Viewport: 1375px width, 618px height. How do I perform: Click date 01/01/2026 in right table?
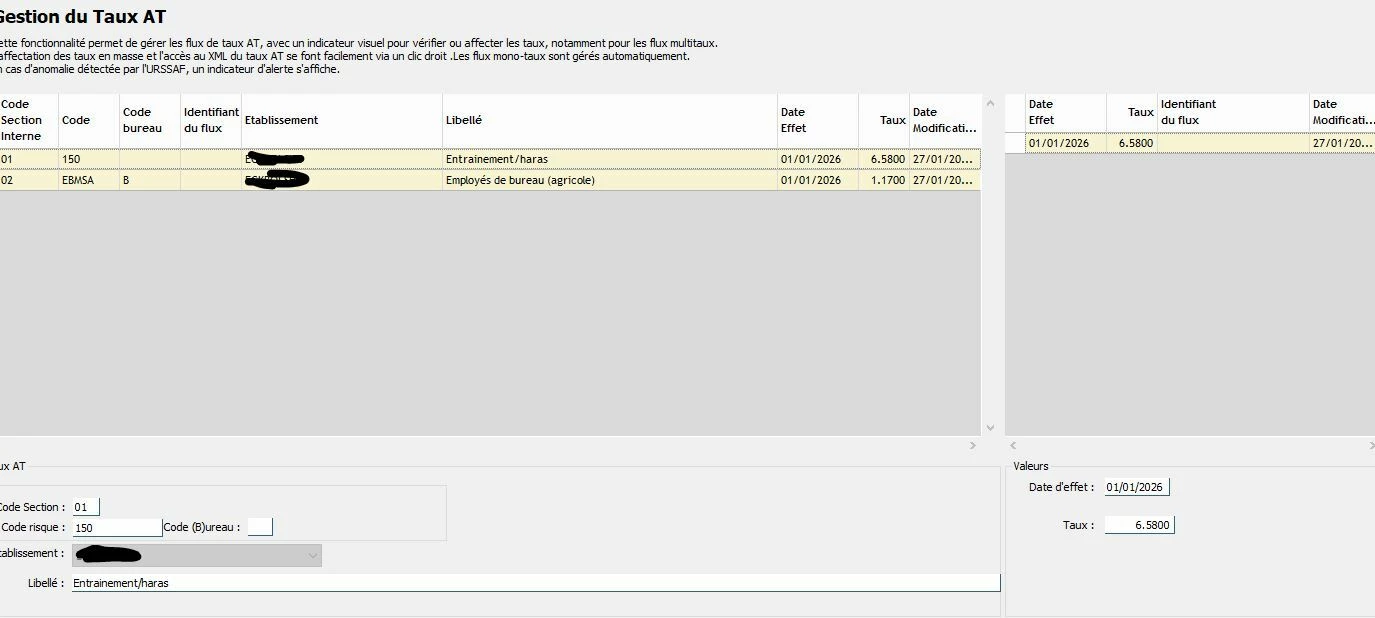pyautogui.click(x=1066, y=143)
